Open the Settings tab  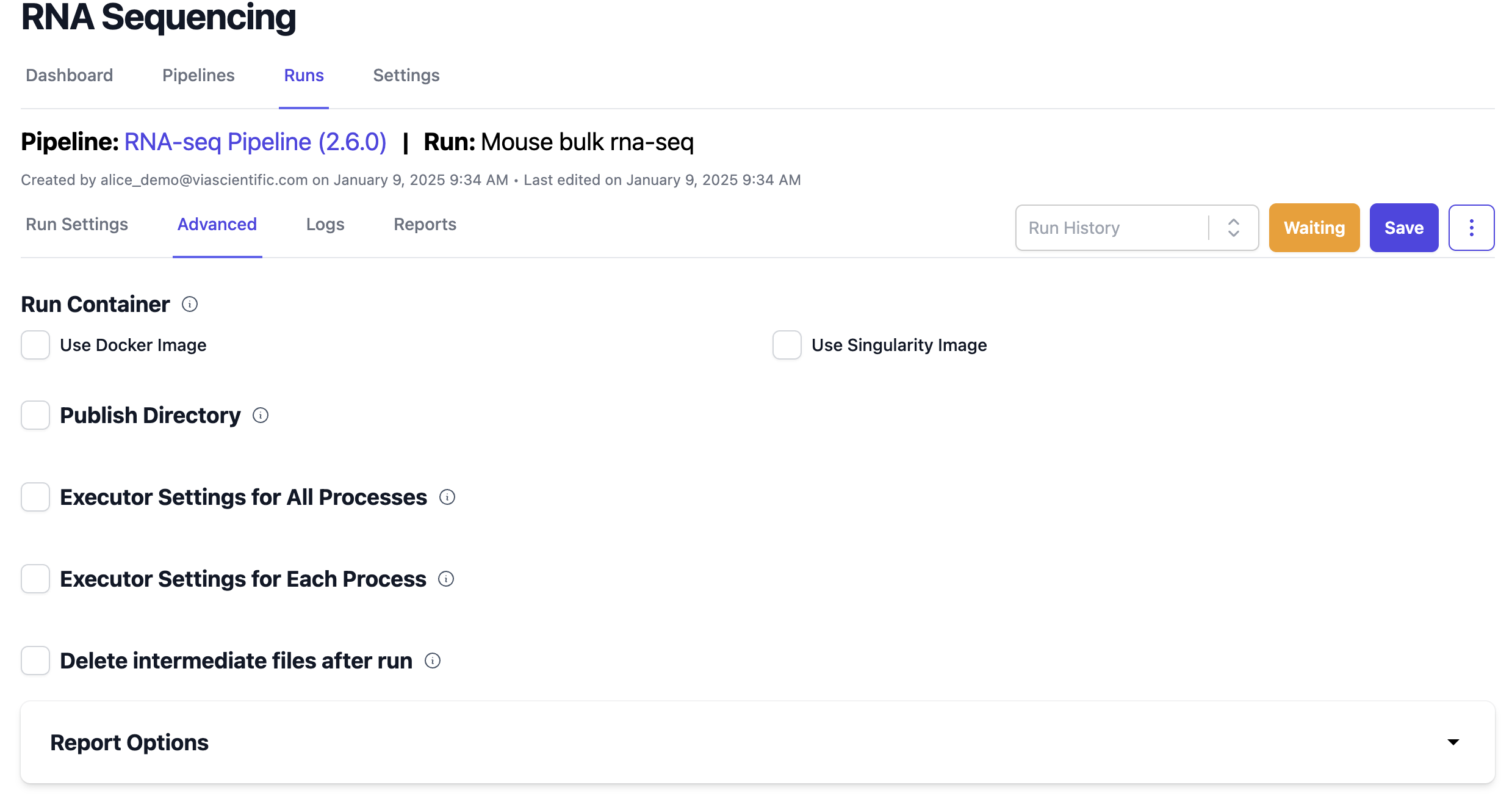tap(406, 75)
